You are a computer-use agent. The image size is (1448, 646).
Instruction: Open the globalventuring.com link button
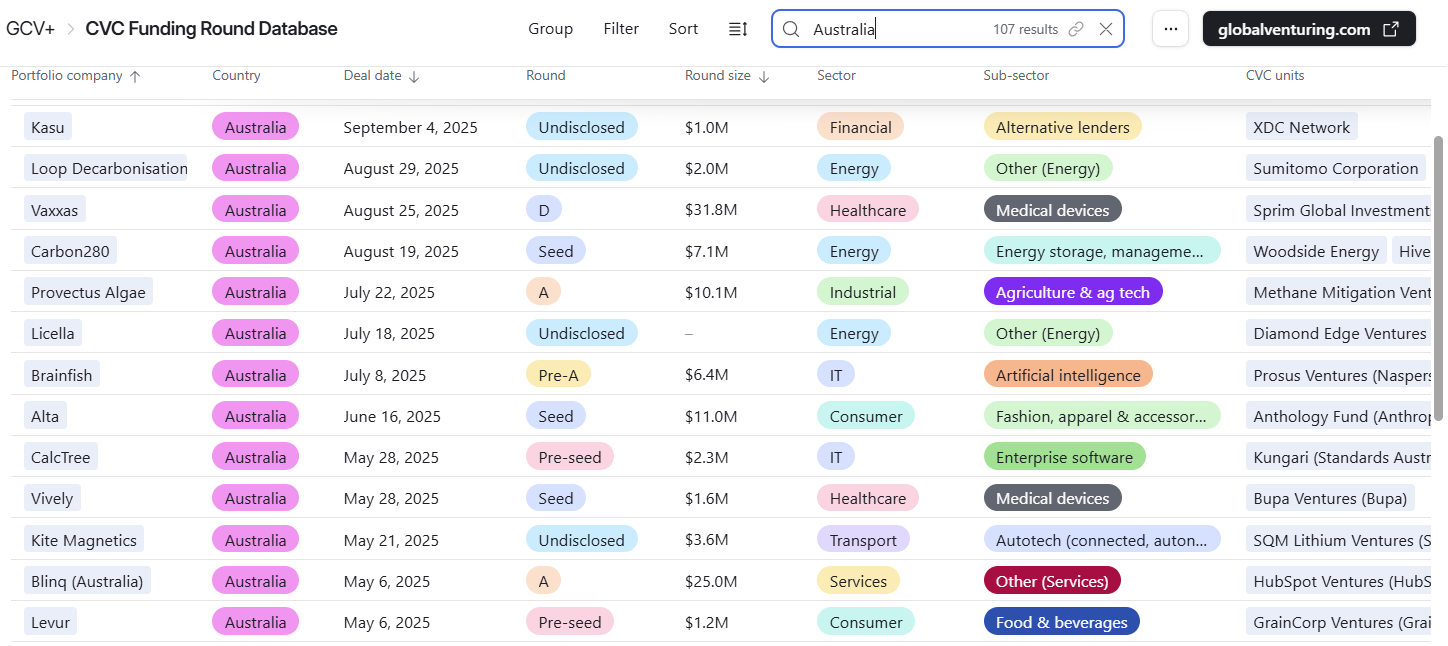coord(1308,29)
